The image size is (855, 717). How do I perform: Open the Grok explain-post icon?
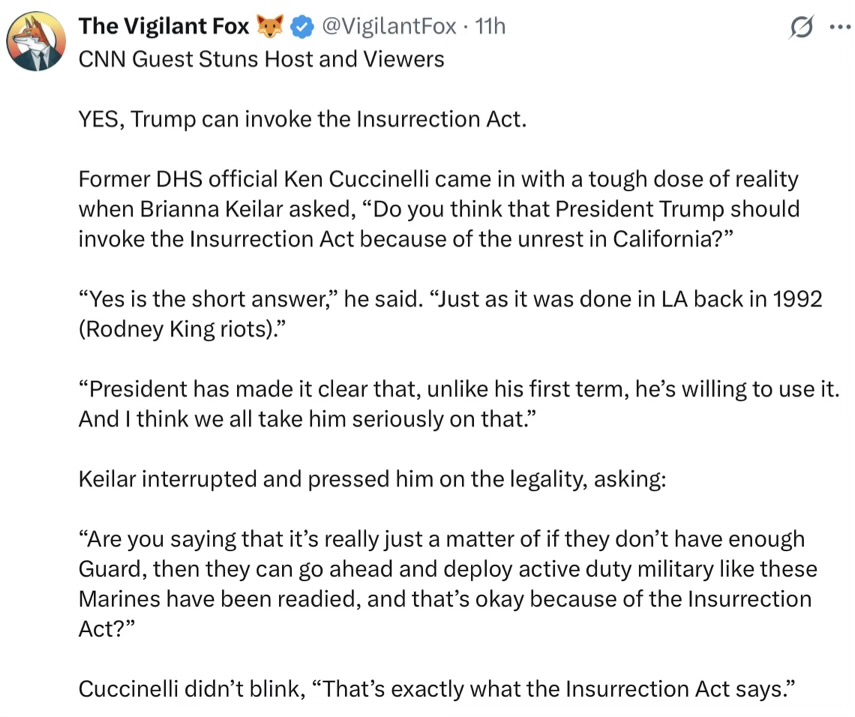801,27
